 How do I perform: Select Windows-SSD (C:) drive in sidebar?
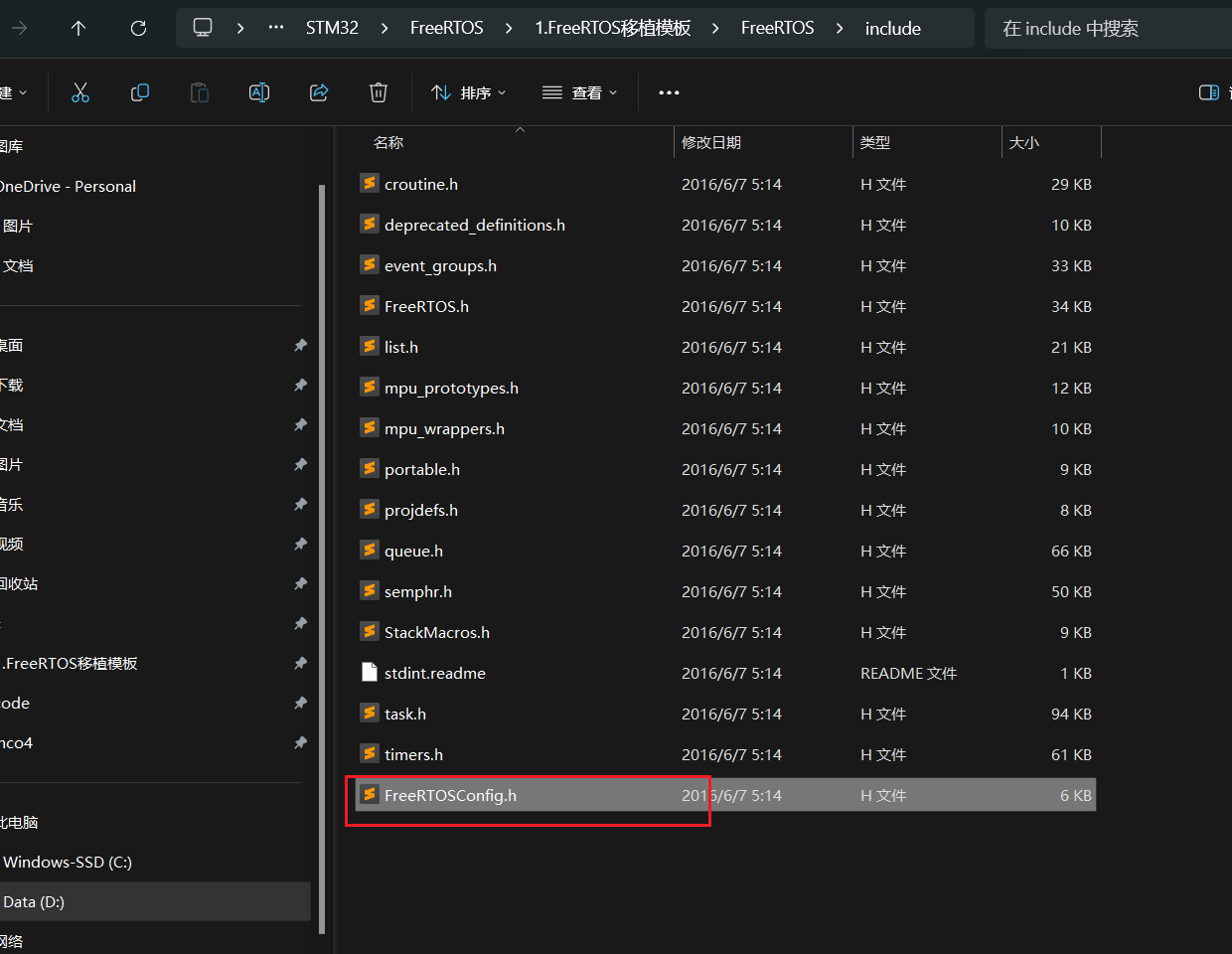[x=68, y=862]
